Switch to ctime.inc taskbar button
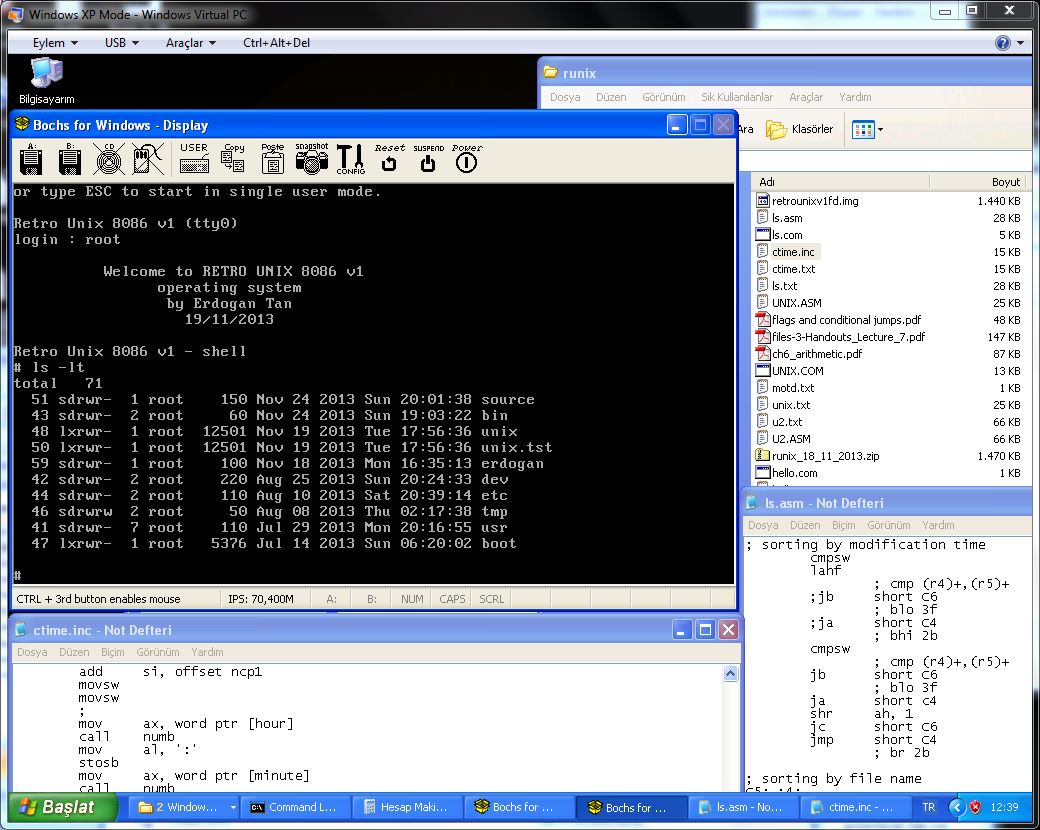 (854, 807)
